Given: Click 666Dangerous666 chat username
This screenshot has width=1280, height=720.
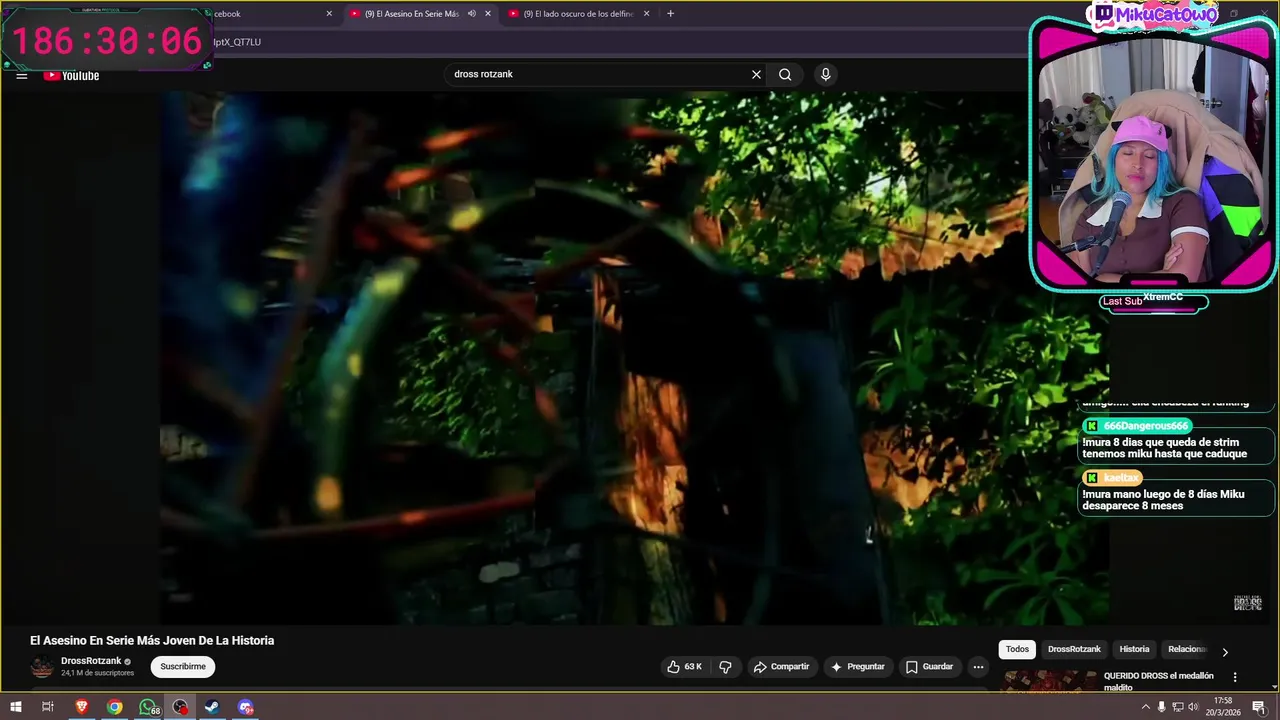Looking at the screenshot, I should 1146,426.
